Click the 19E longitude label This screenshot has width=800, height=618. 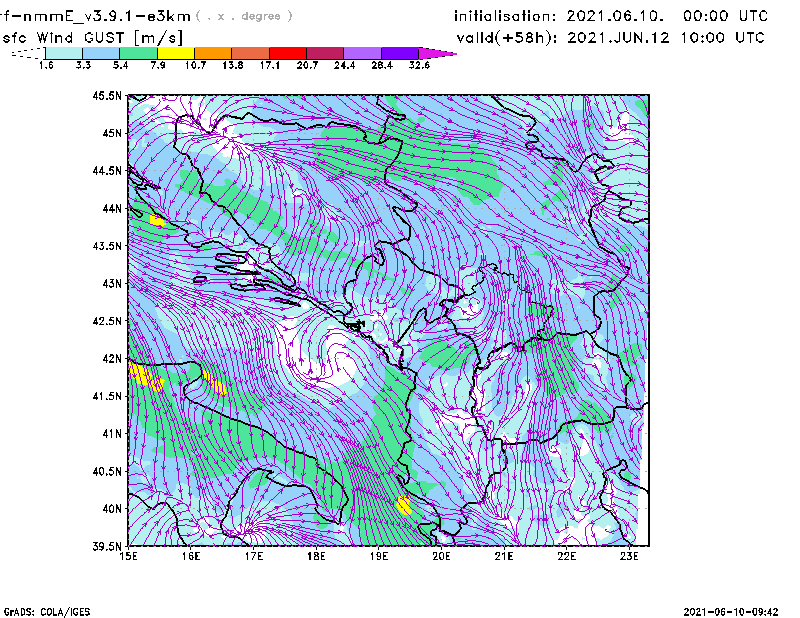tap(379, 556)
